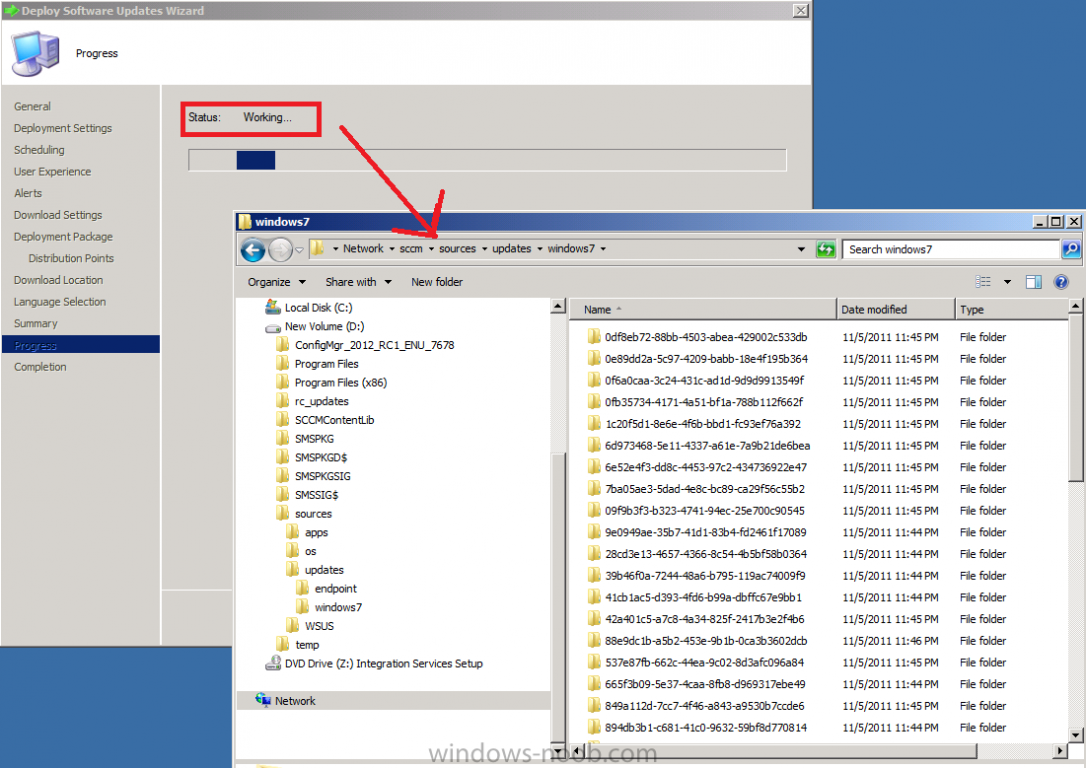
Task: Click folder name 42a401c5-a7c8-4a34-825f-2417b3e2f4b6
Action: (x=704, y=619)
